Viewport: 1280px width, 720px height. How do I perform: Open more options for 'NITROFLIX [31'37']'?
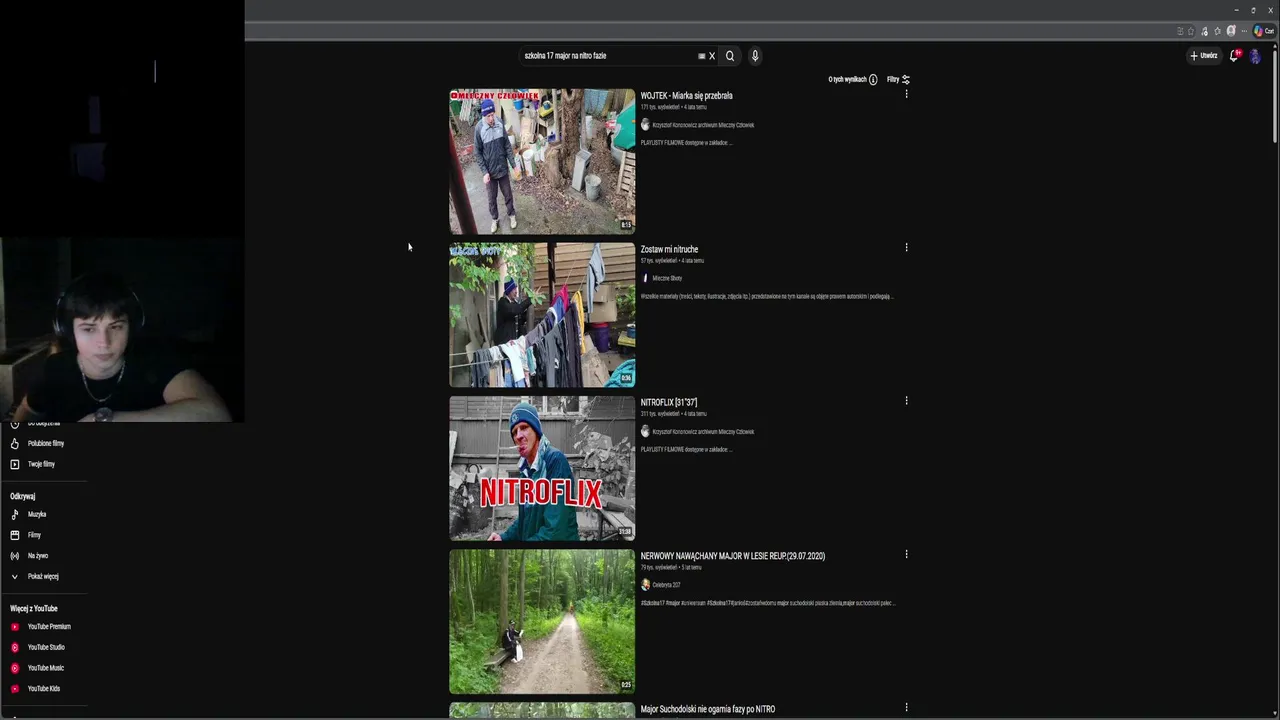(x=906, y=400)
